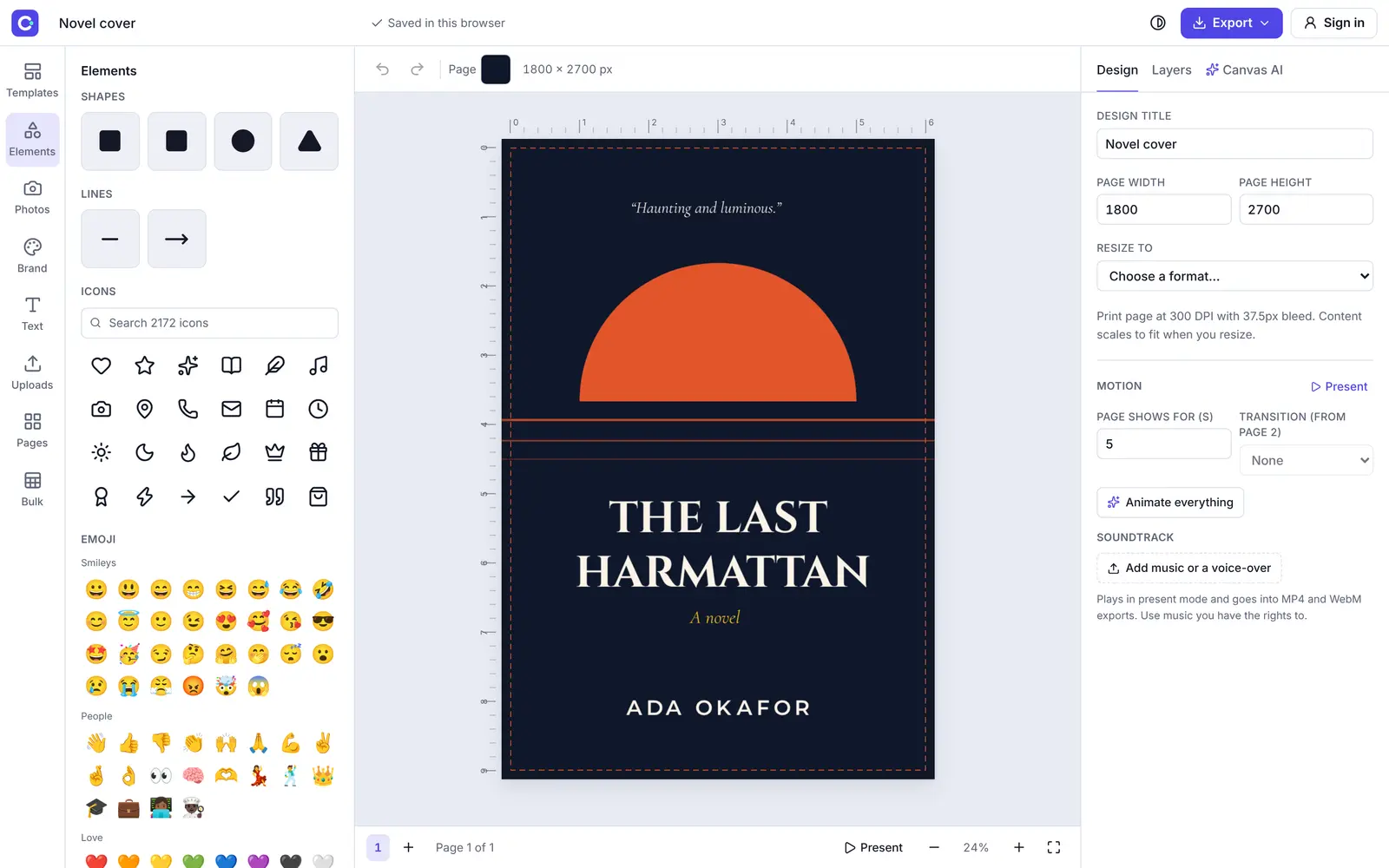This screenshot has width=1389, height=868.
Task: Insert the lightning bolt icon
Action: tap(145, 496)
